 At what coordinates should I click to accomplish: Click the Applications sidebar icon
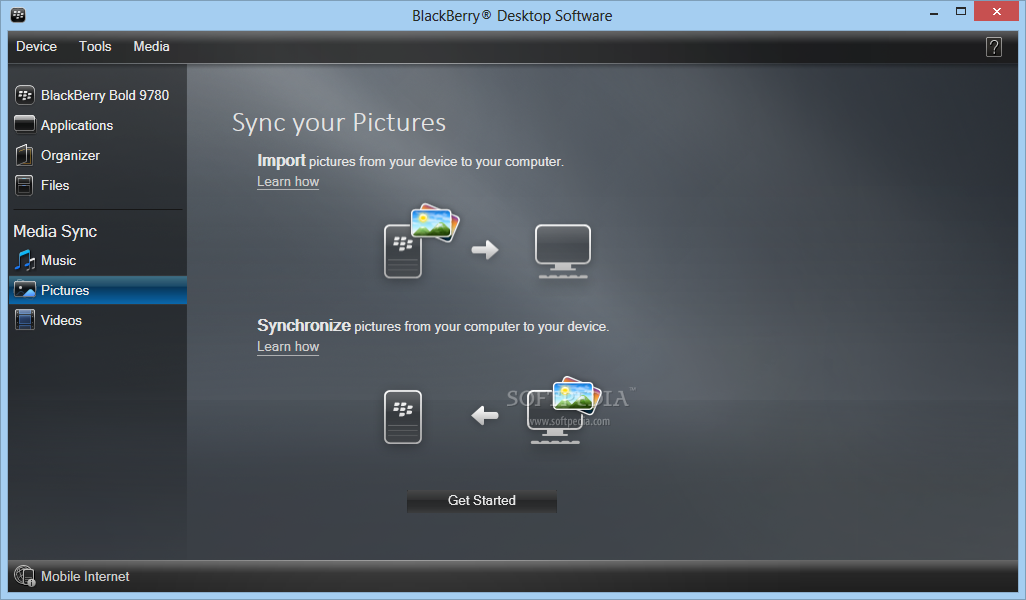click(25, 124)
